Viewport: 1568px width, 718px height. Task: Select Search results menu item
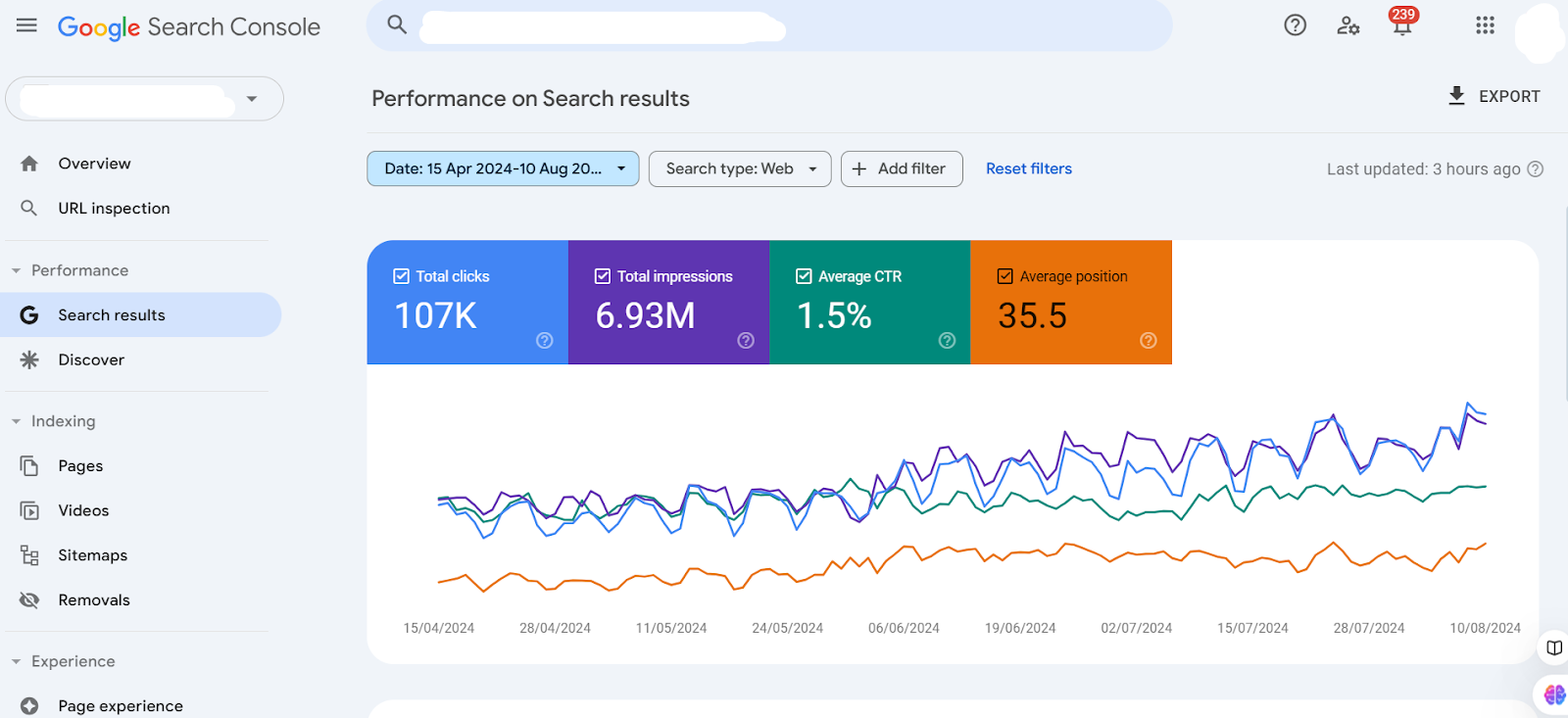pyautogui.click(x=140, y=315)
